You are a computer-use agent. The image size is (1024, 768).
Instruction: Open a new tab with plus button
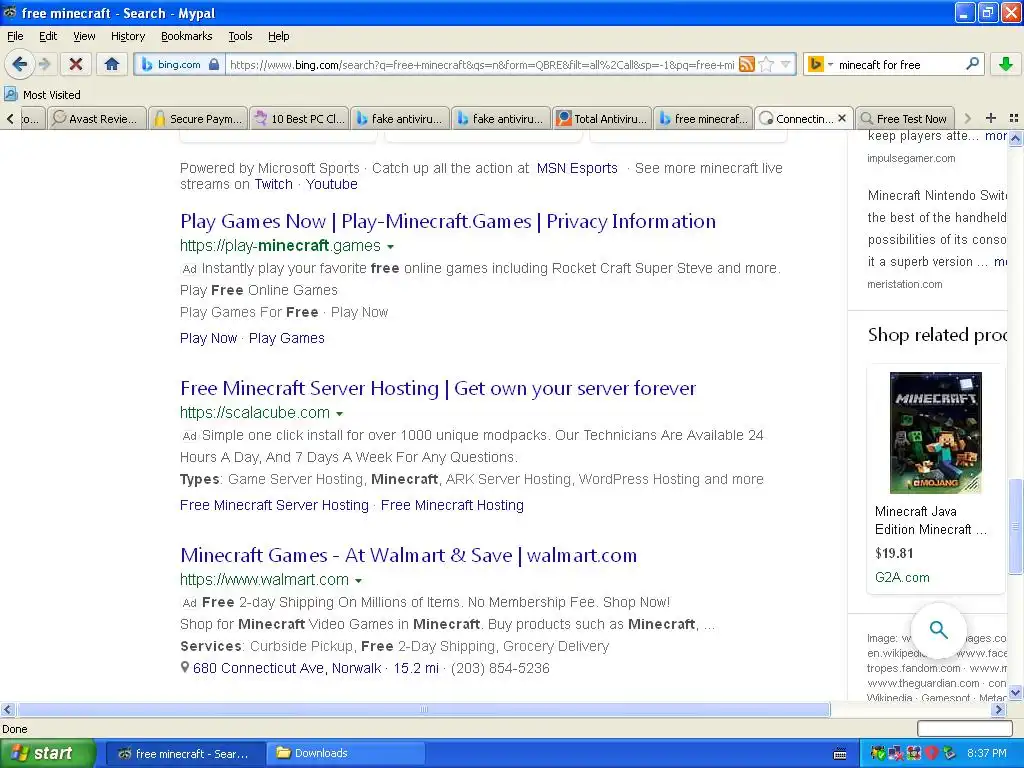[x=991, y=118]
